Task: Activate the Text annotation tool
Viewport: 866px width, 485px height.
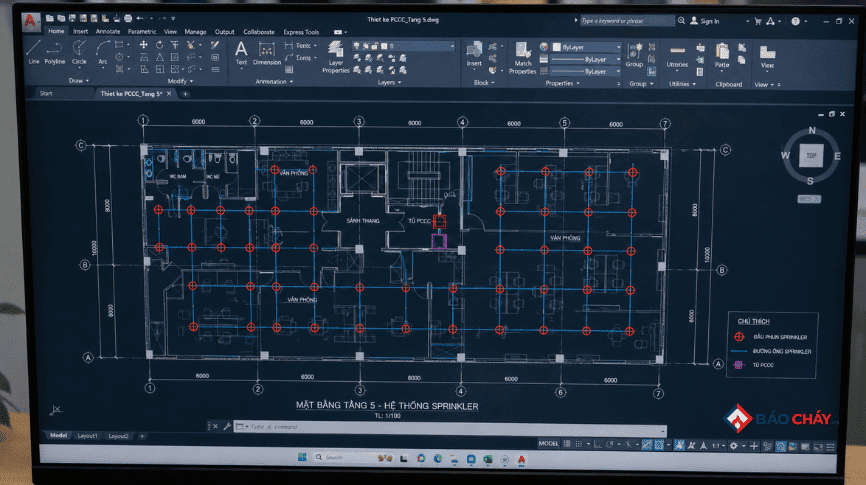Action: [241, 53]
